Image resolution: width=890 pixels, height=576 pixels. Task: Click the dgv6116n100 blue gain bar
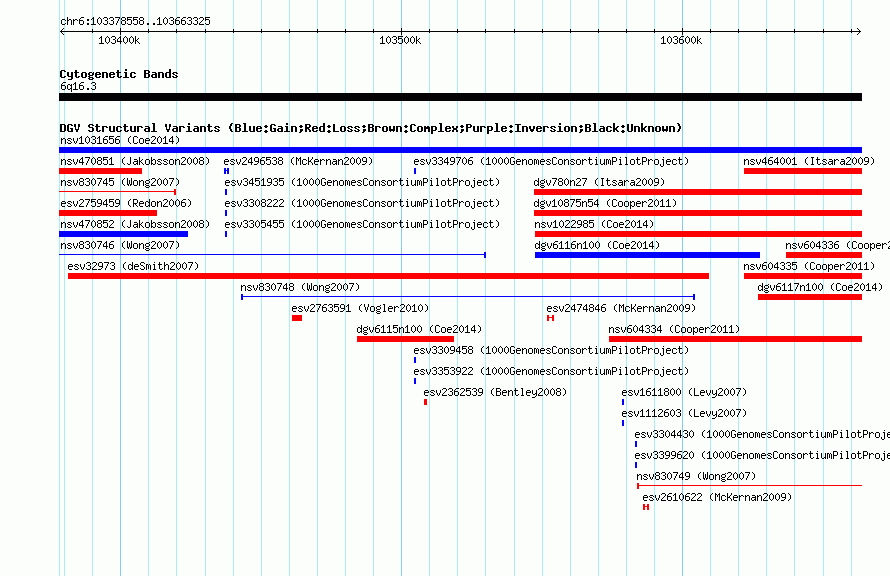click(647, 255)
